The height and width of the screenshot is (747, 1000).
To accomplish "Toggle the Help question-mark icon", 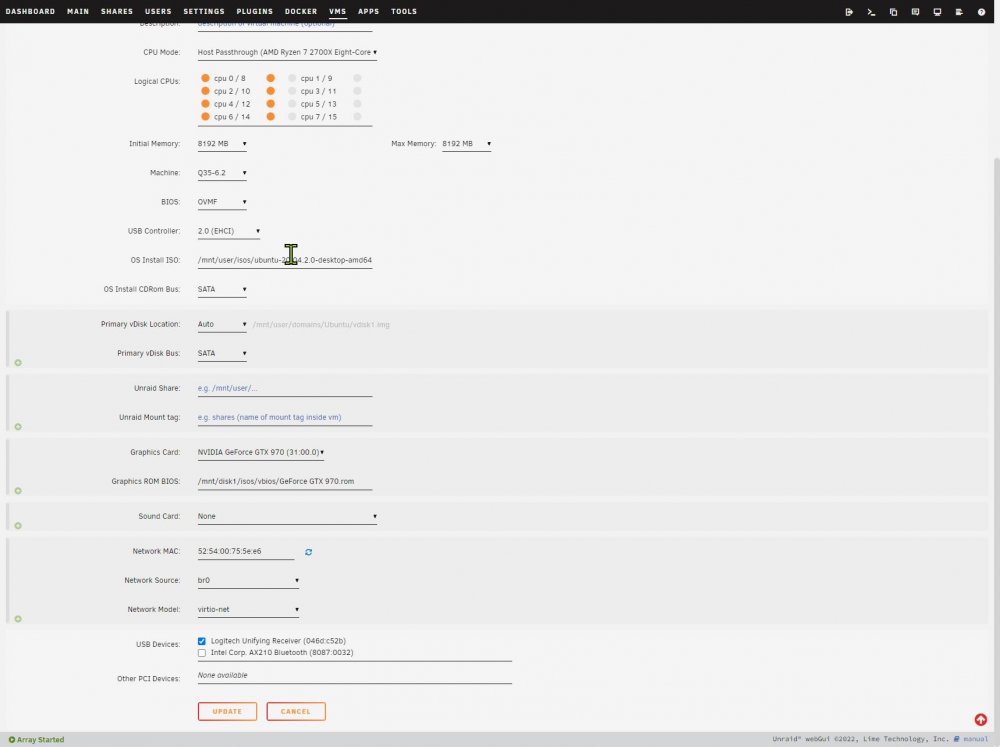I will (982, 11).
